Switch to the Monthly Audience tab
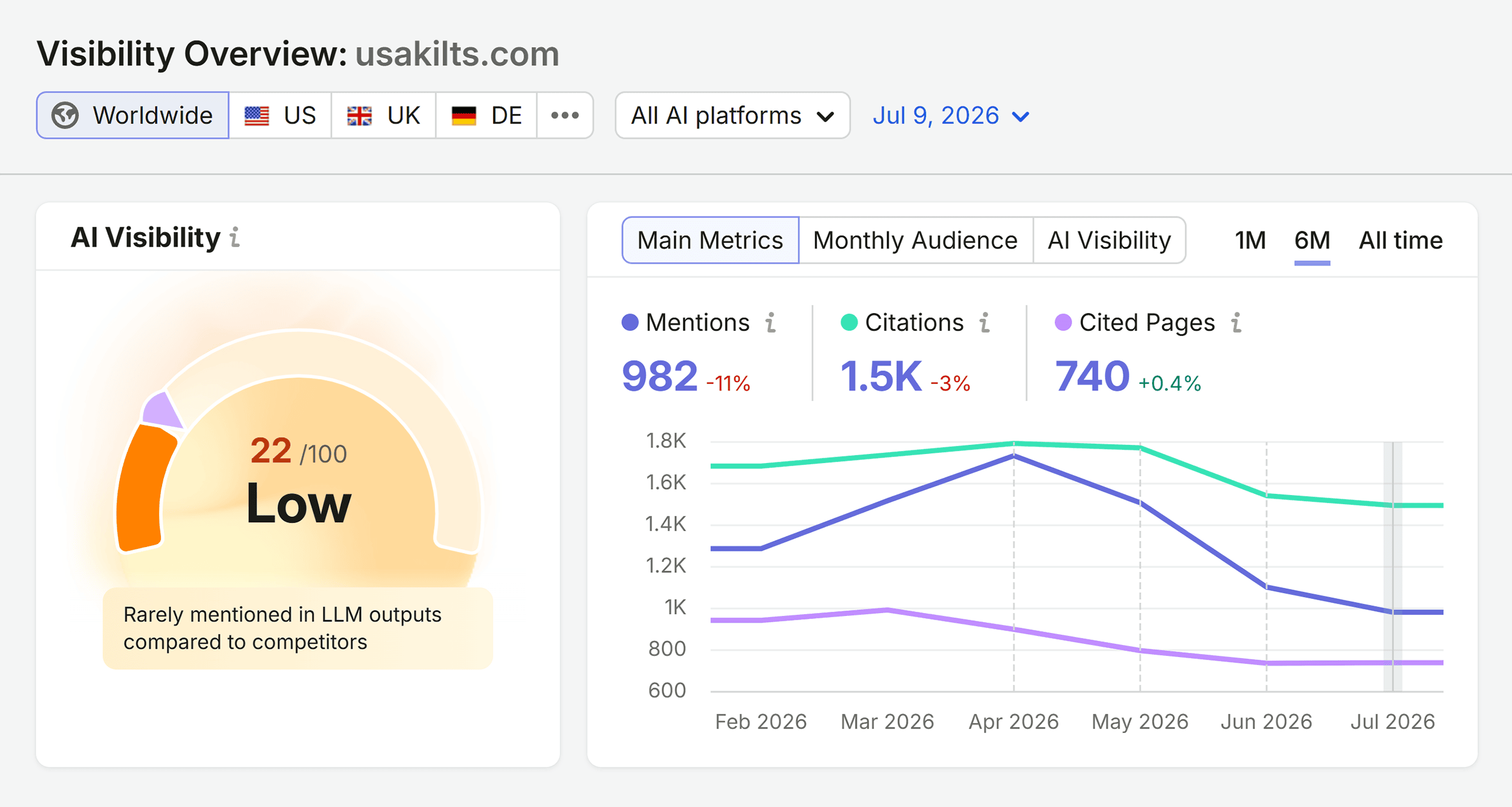Screen dimensions: 1512x807 [x=916, y=240]
